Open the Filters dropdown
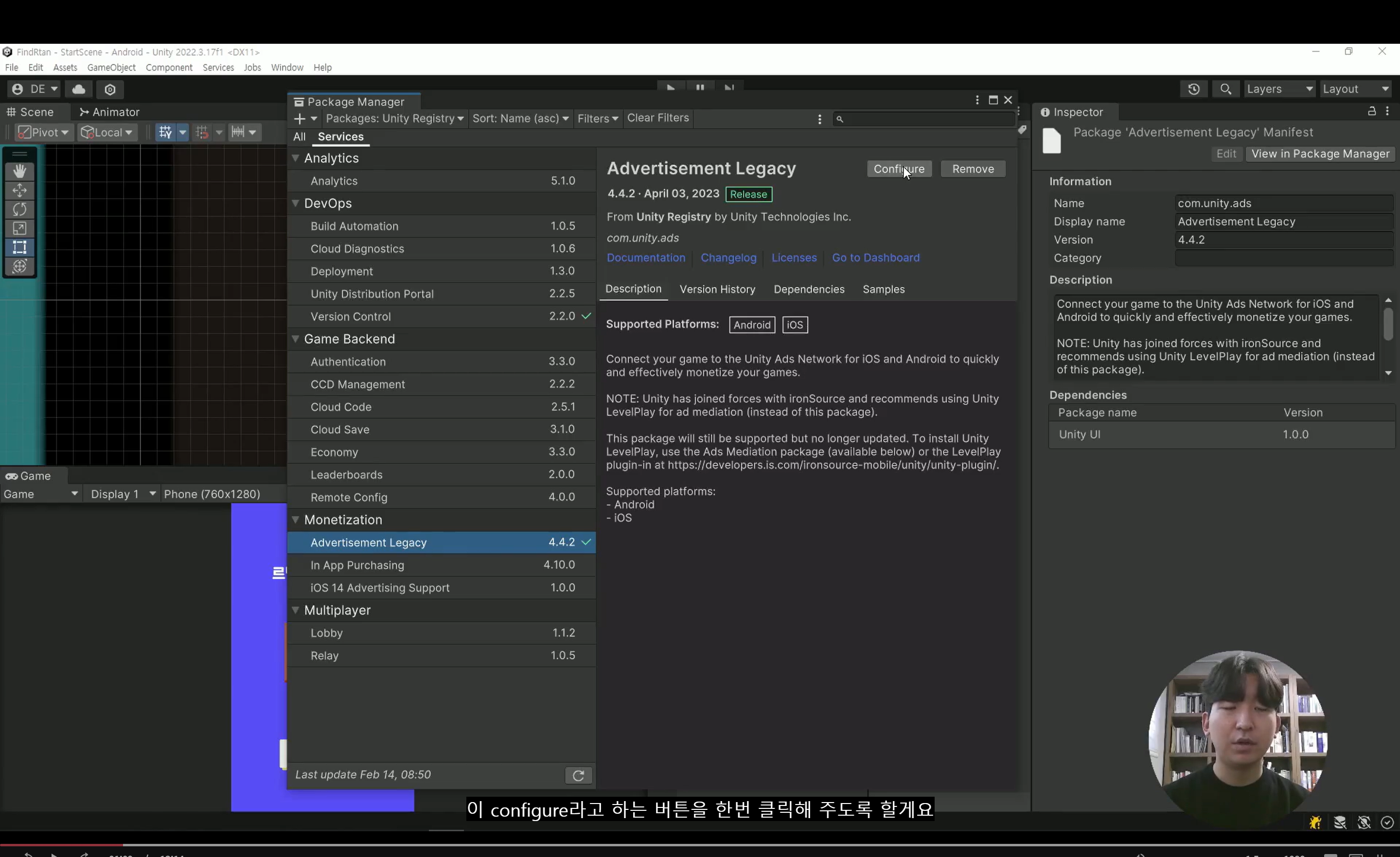This screenshot has width=1400, height=857. pyautogui.click(x=598, y=119)
